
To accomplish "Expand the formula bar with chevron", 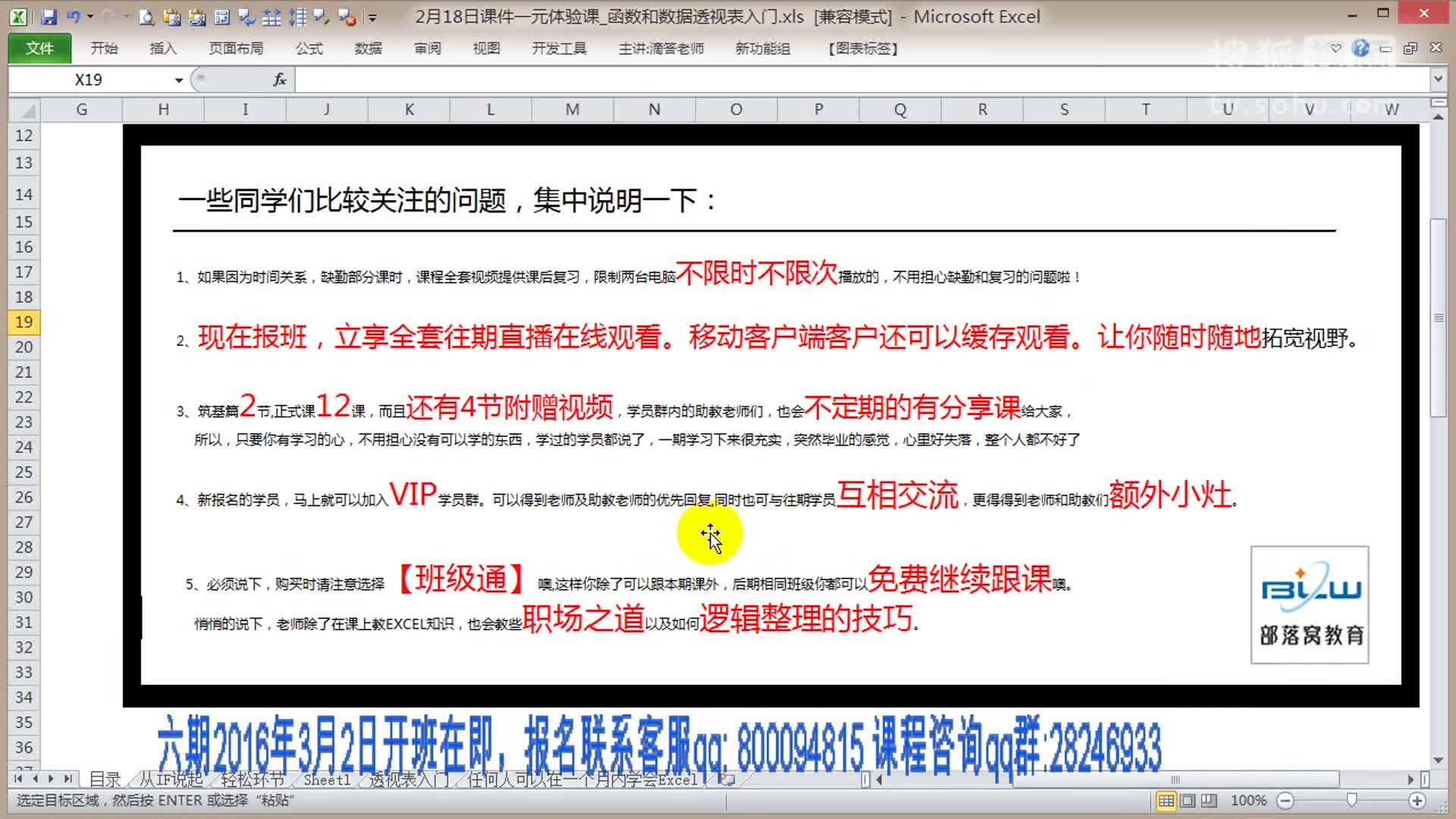I will 1438,79.
